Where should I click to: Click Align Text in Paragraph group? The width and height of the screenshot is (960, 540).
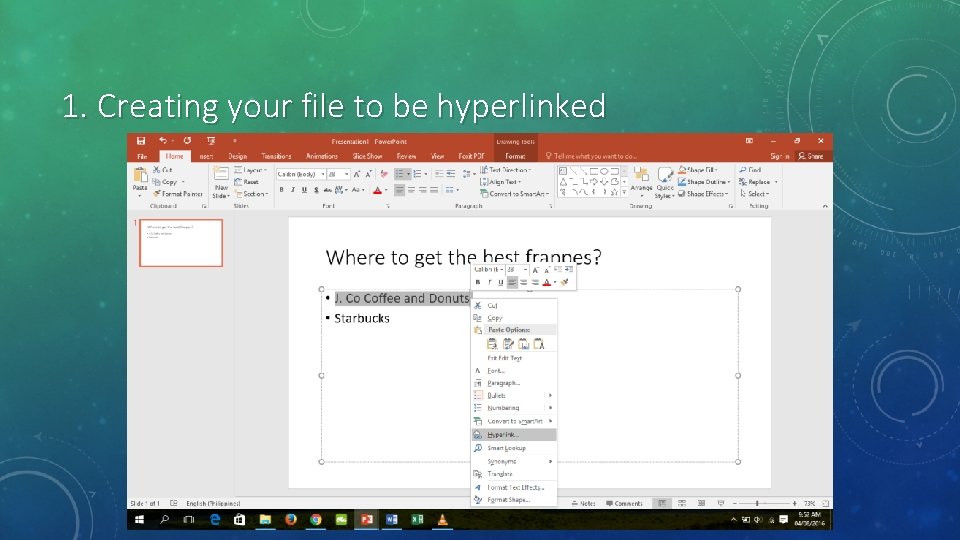click(501, 182)
